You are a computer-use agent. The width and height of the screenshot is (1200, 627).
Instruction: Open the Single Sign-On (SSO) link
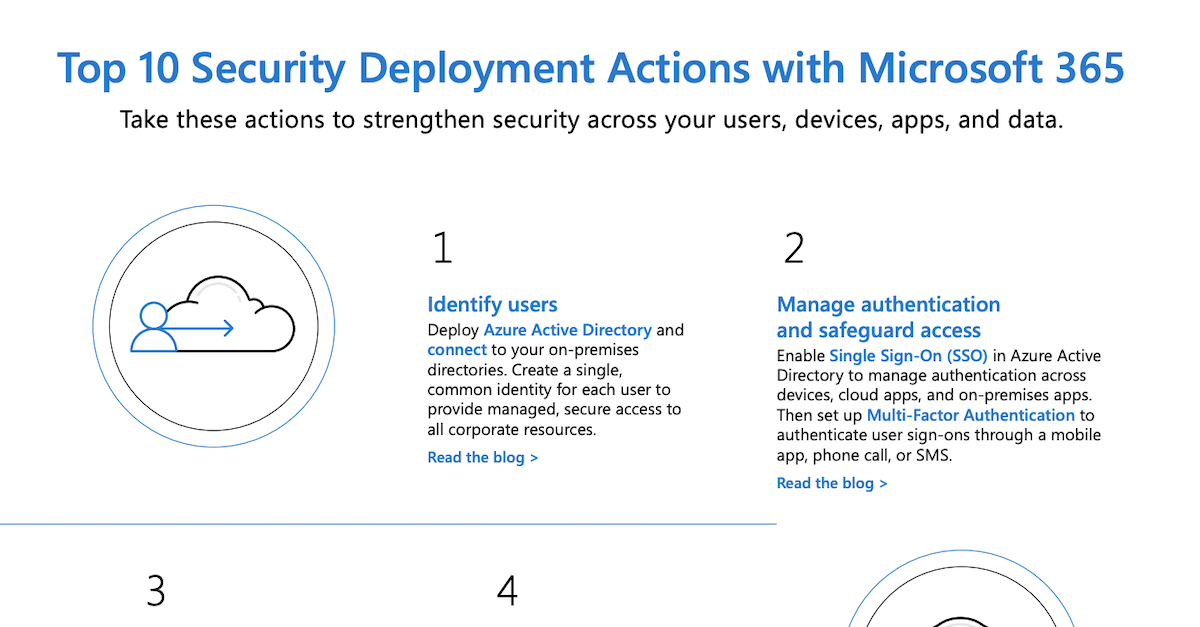(908, 356)
